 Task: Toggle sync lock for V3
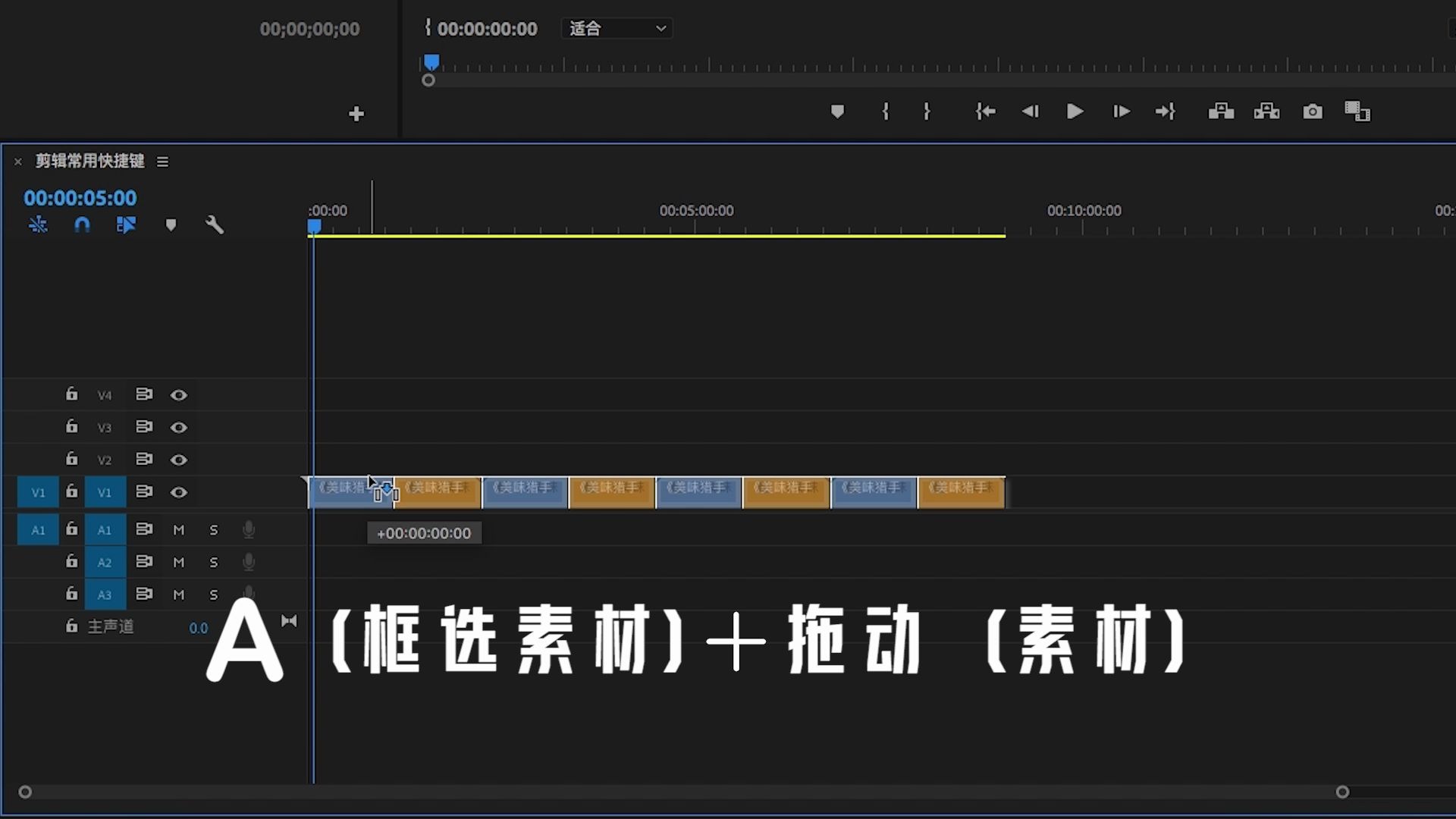click(144, 427)
